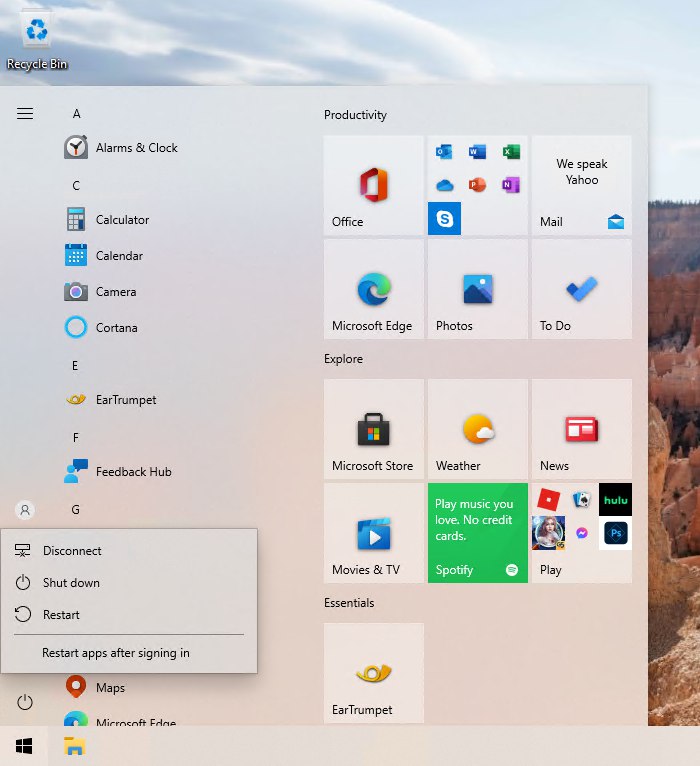
Task: Click the letter A section header
Action: [x=77, y=114]
